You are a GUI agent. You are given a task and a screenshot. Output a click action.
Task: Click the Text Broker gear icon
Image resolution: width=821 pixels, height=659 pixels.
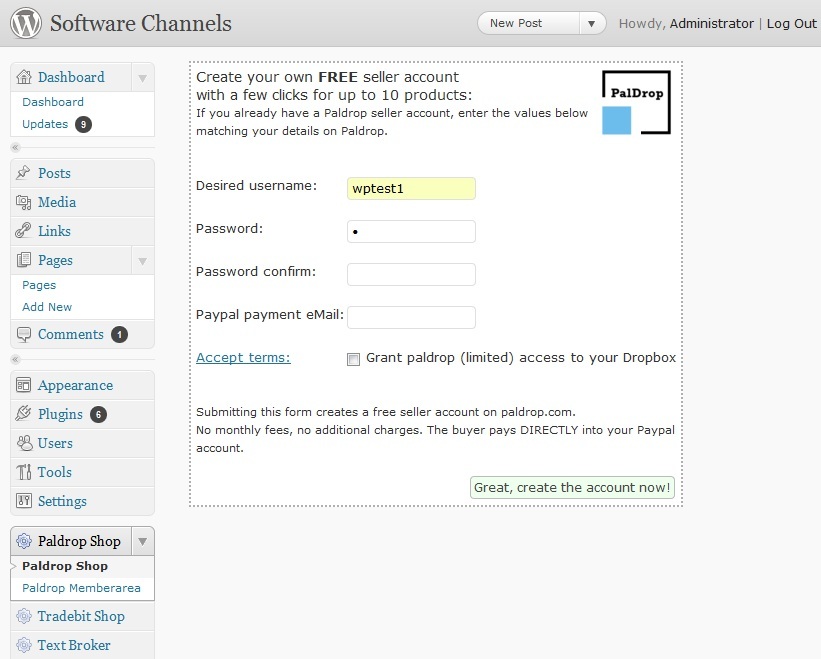pos(24,645)
